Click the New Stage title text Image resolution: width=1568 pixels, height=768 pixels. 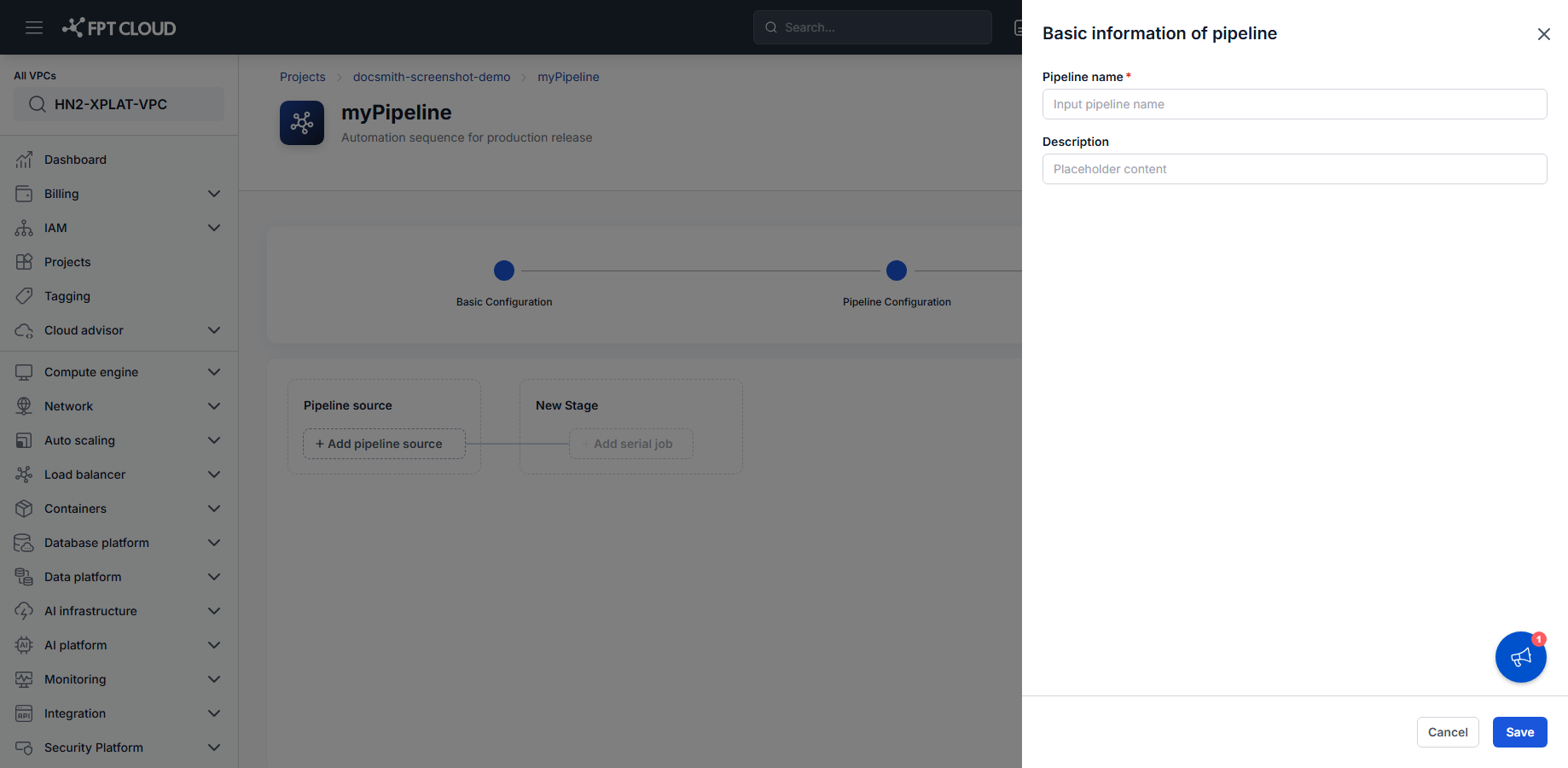tap(566, 405)
